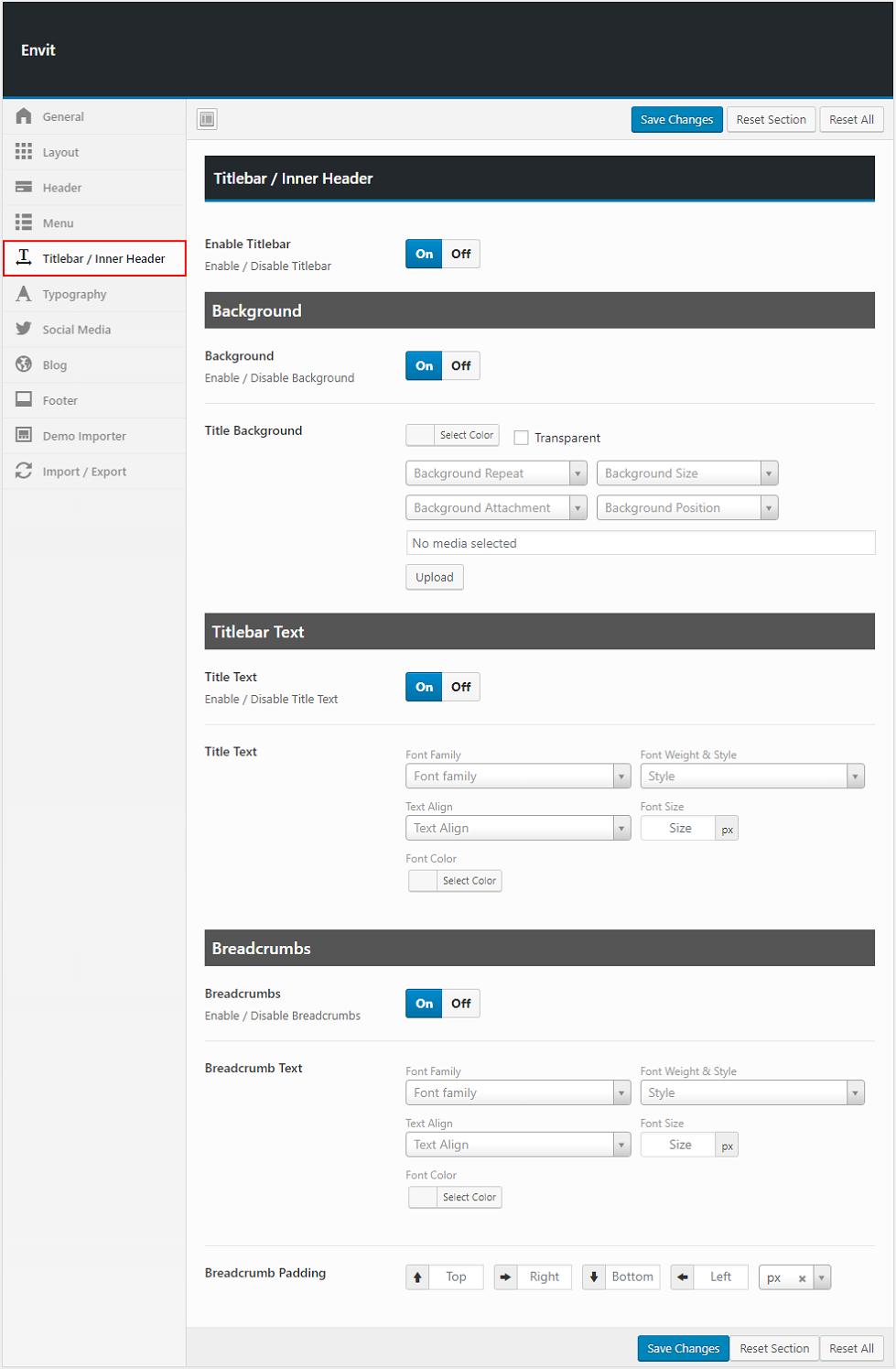Check the Transparent checkbox
Screen dimensions: 896x1369
[522, 438]
